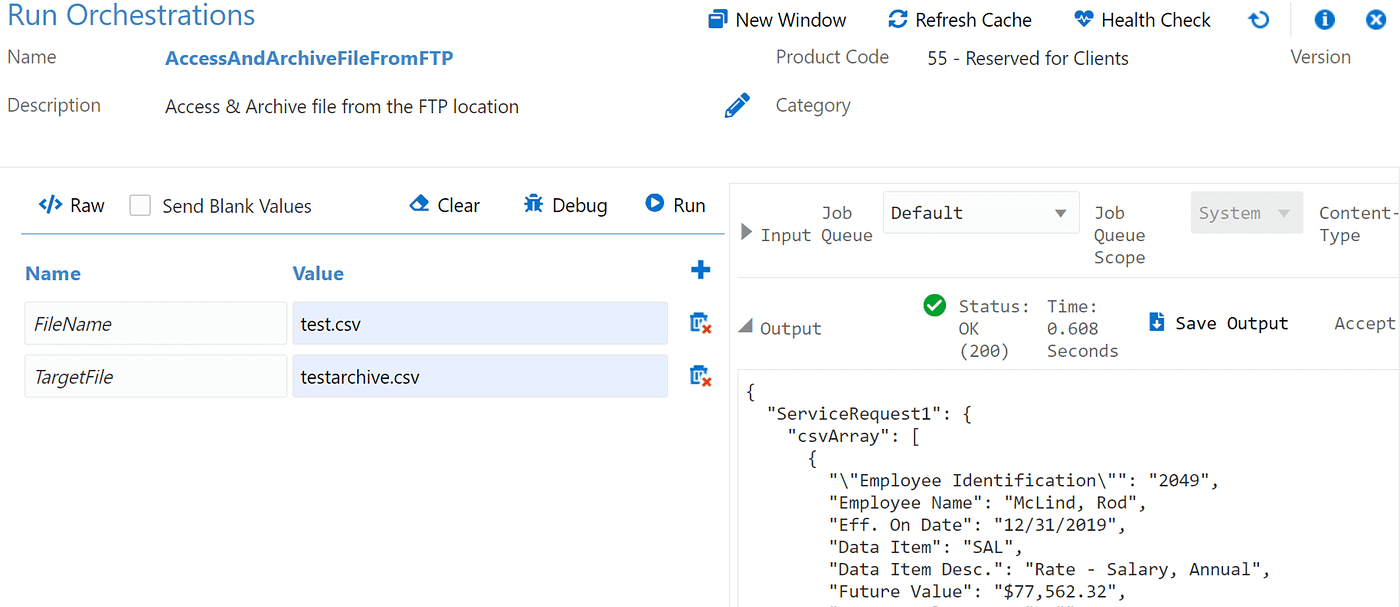Image resolution: width=1400 pixels, height=607 pixels.
Task: Collapse the Output section
Action: click(x=747, y=327)
